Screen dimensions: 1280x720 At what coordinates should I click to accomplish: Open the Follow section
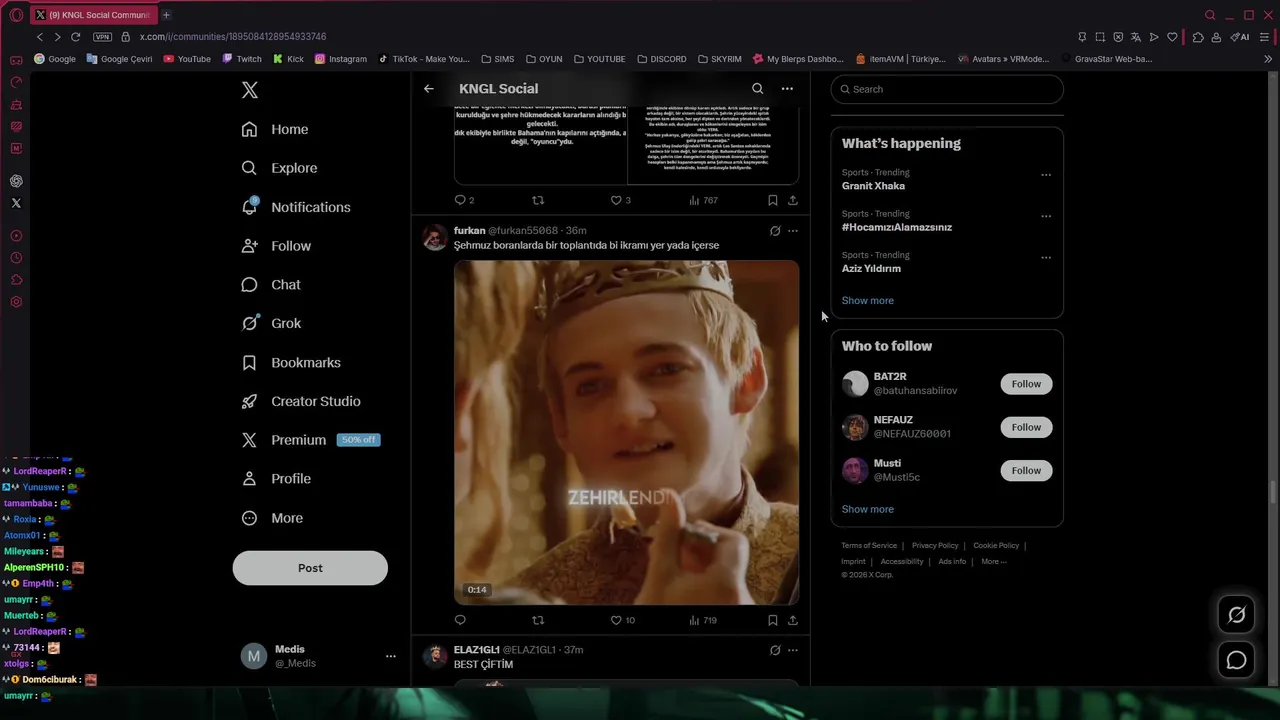pyautogui.click(x=277, y=246)
